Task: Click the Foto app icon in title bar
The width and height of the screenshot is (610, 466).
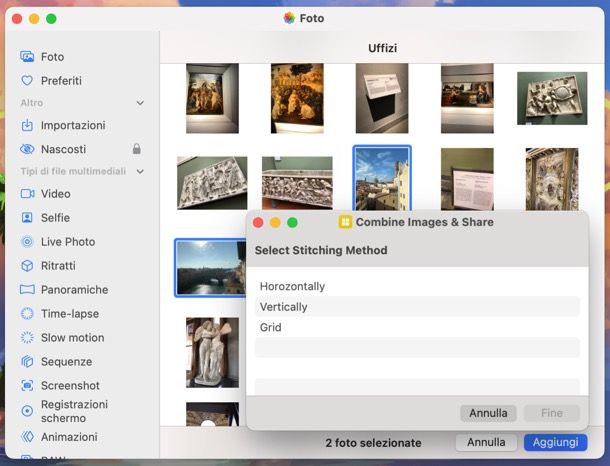Action: tap(289, 18)
